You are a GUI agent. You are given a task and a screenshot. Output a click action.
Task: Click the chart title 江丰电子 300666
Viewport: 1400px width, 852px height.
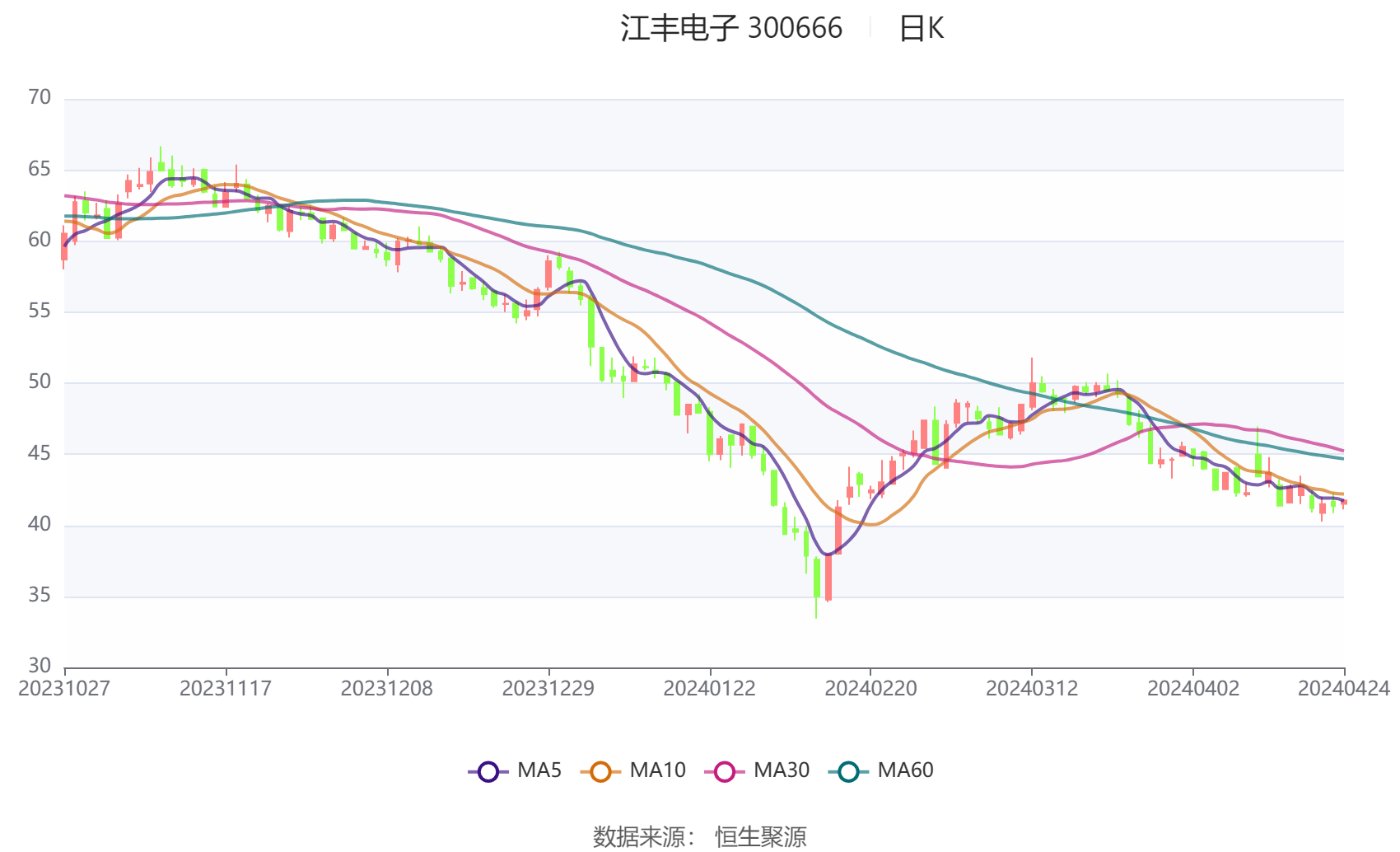click(x=731, y=29)
